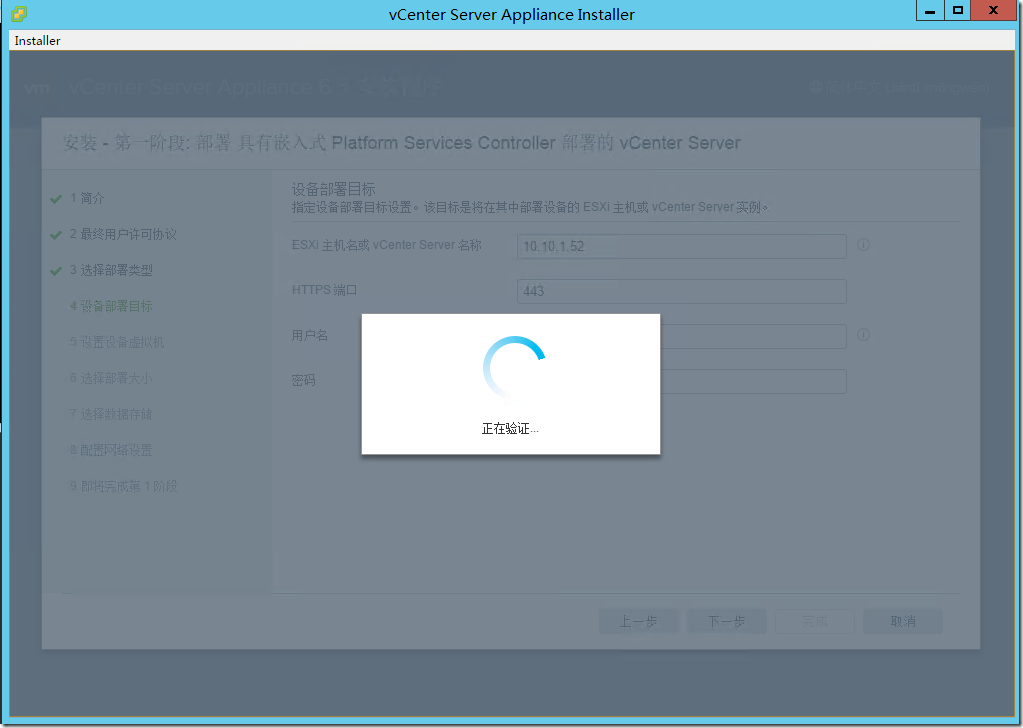Click the vCenter app icon in title bar
The height and width of the screenshot is (728, 1023).
19,14
